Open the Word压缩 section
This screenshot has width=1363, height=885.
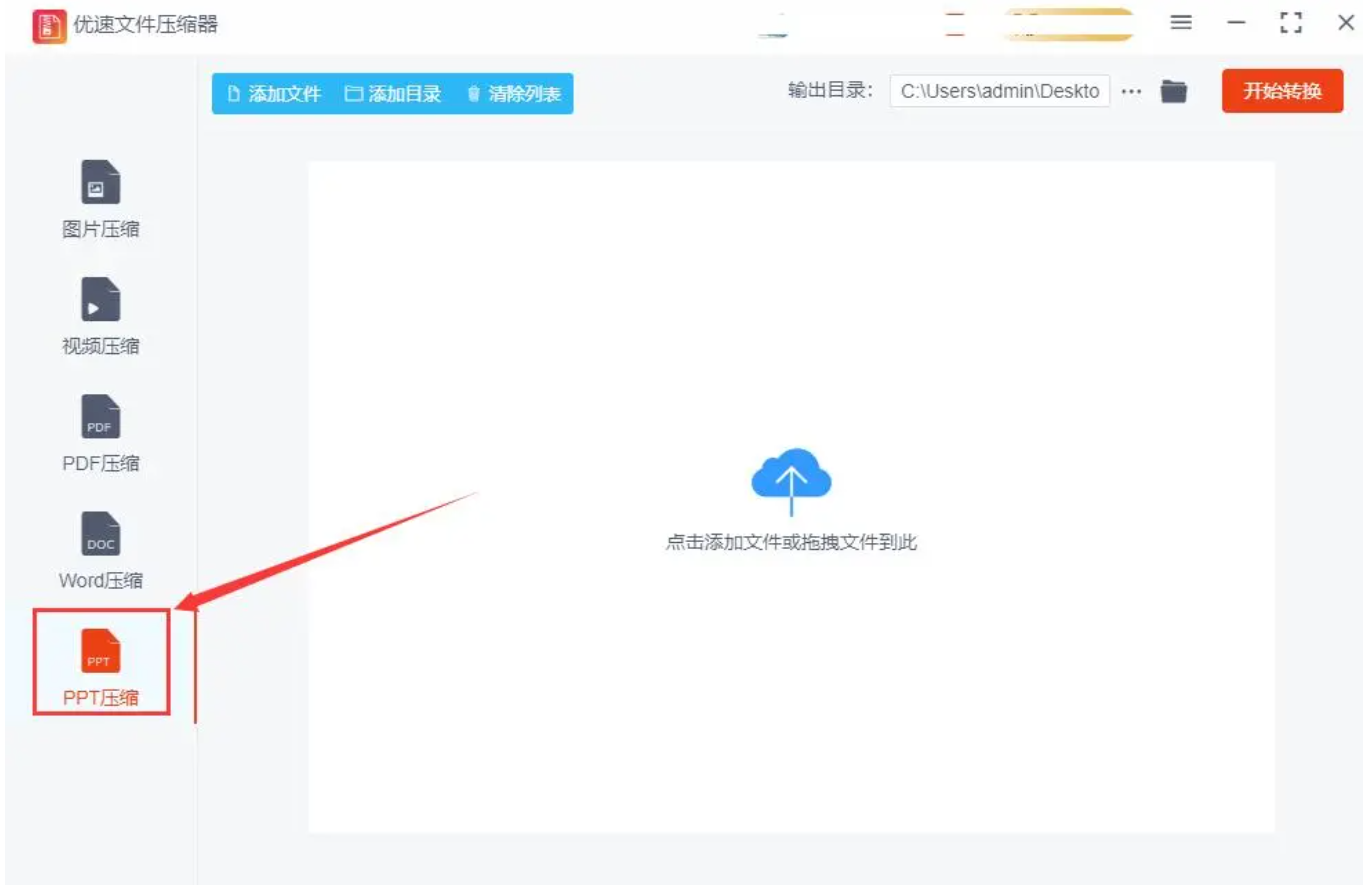click(x=100, y=551)
